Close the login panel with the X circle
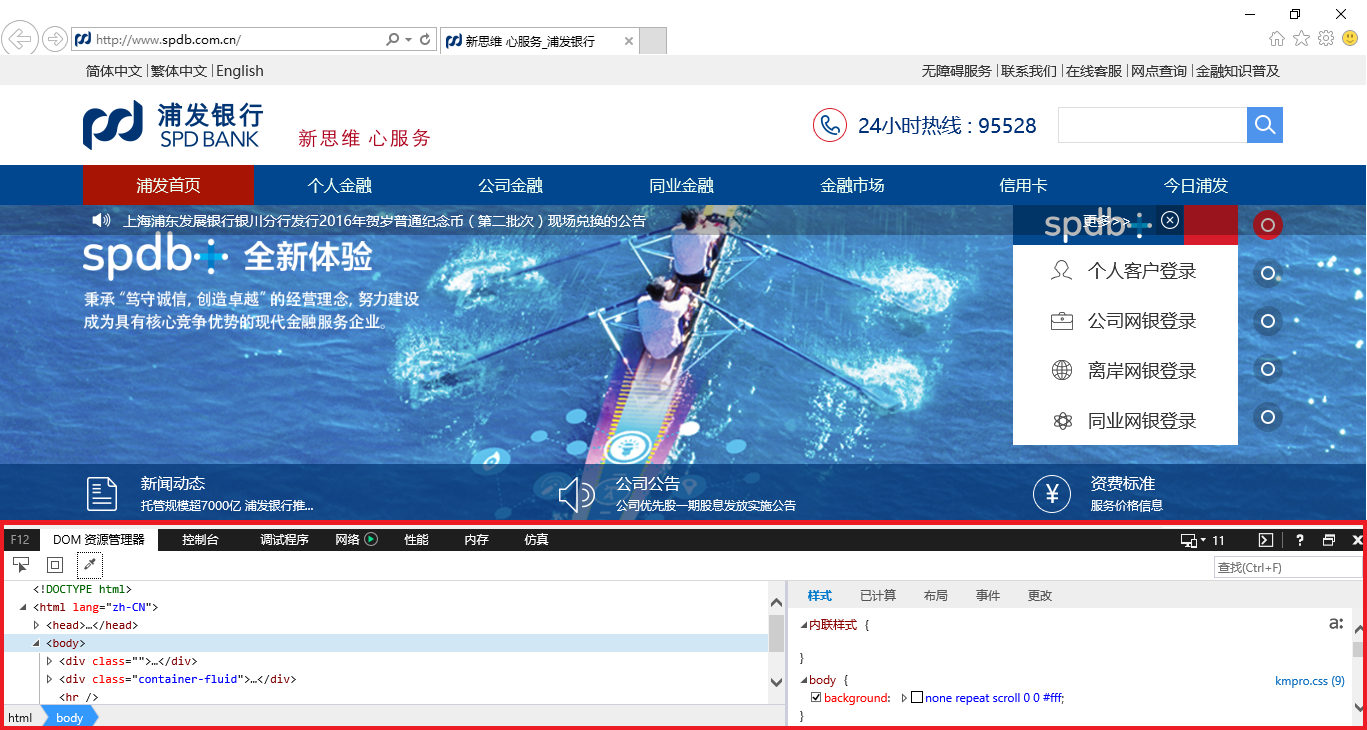Screen dimensions: 1367x730 (1170, 220)
